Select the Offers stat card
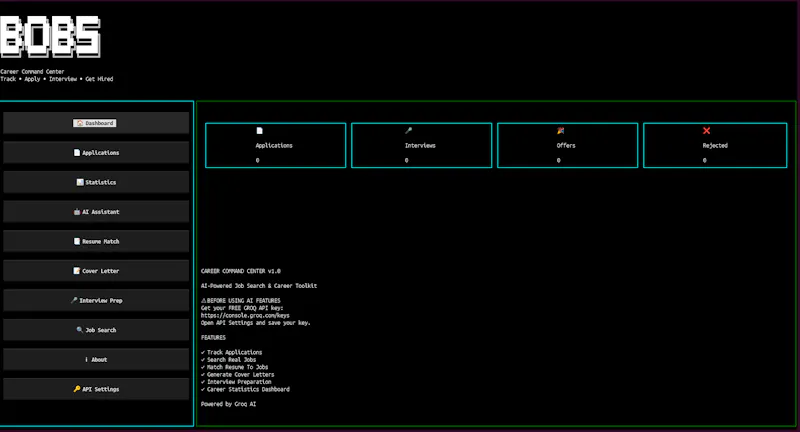 (567, 145)
